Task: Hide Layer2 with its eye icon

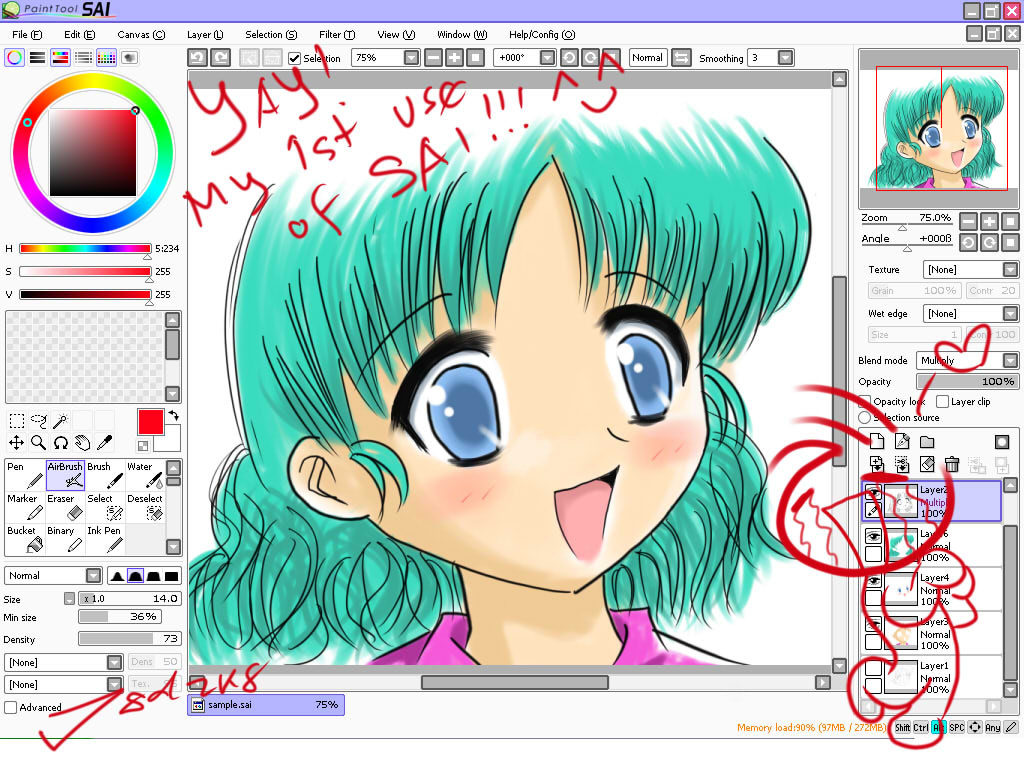Action: tap(873, 492)
